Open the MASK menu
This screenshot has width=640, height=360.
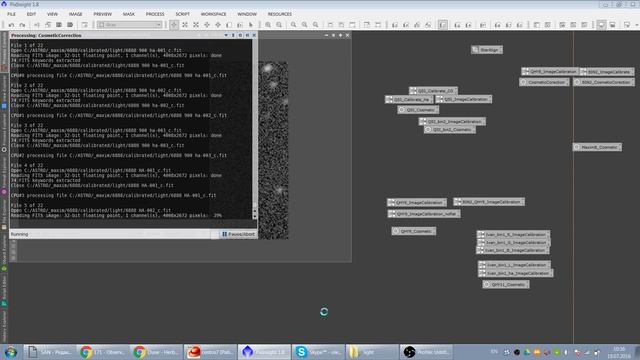click(x=129, y=14)
